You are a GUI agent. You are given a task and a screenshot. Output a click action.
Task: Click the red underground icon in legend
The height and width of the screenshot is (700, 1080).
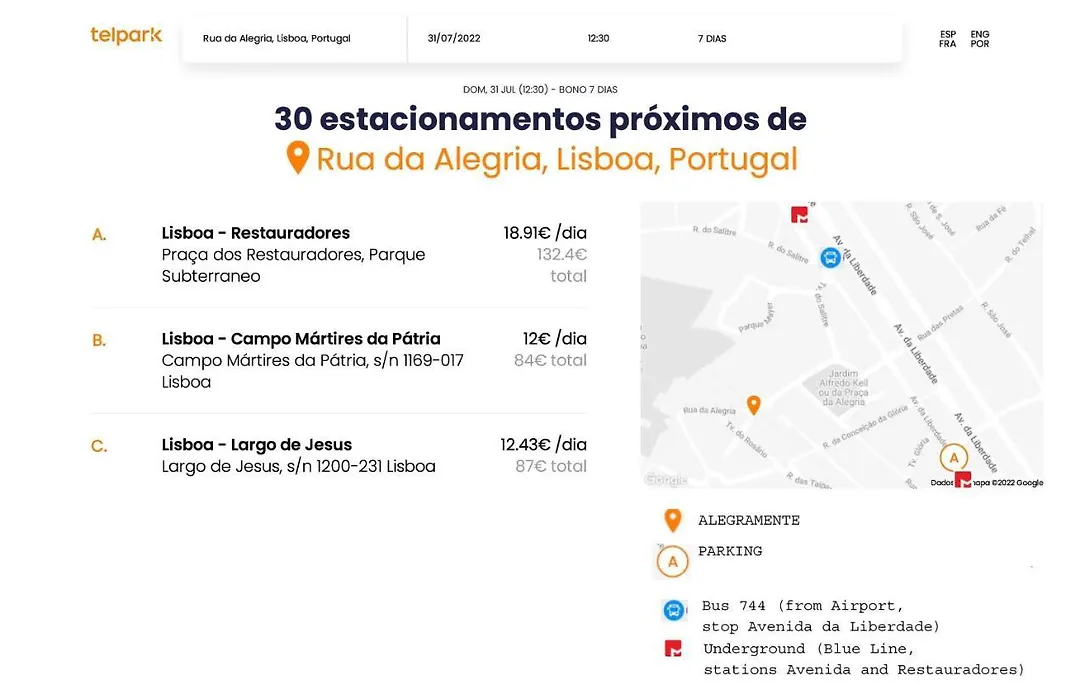click(x=673, y=648)
